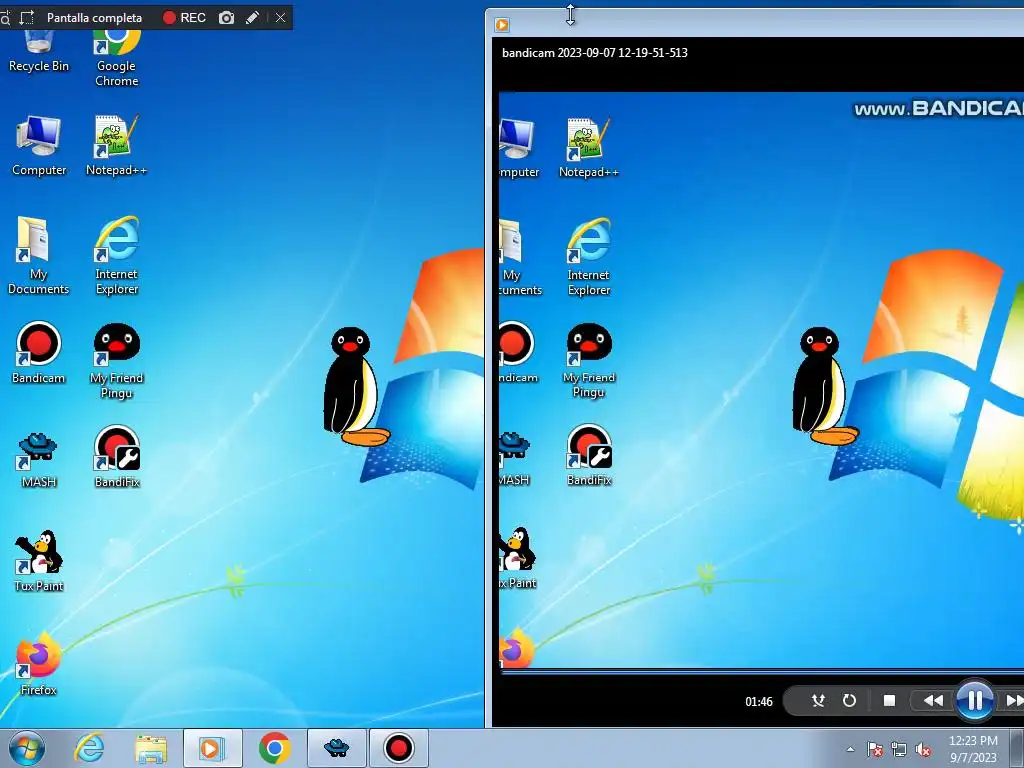
Task: Open the clock showing 12:23 PM
Action: pyautogui.click(x=973, y=749)
